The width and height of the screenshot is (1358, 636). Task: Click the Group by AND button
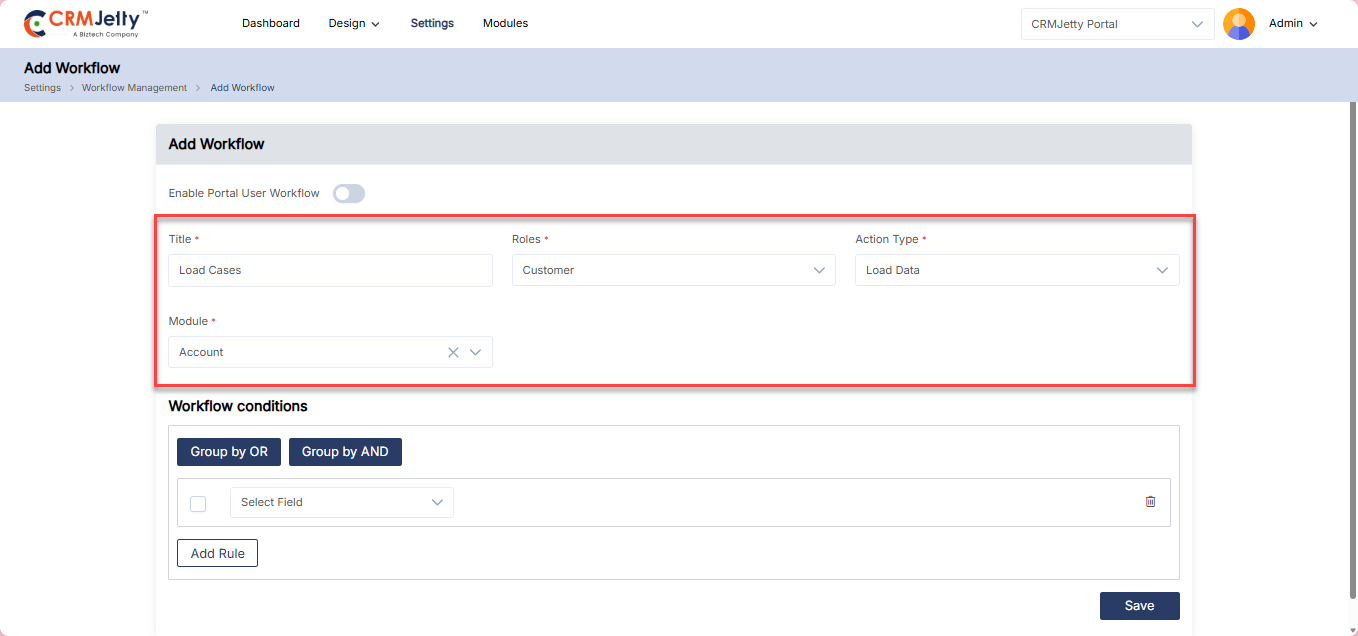(345, 452)
